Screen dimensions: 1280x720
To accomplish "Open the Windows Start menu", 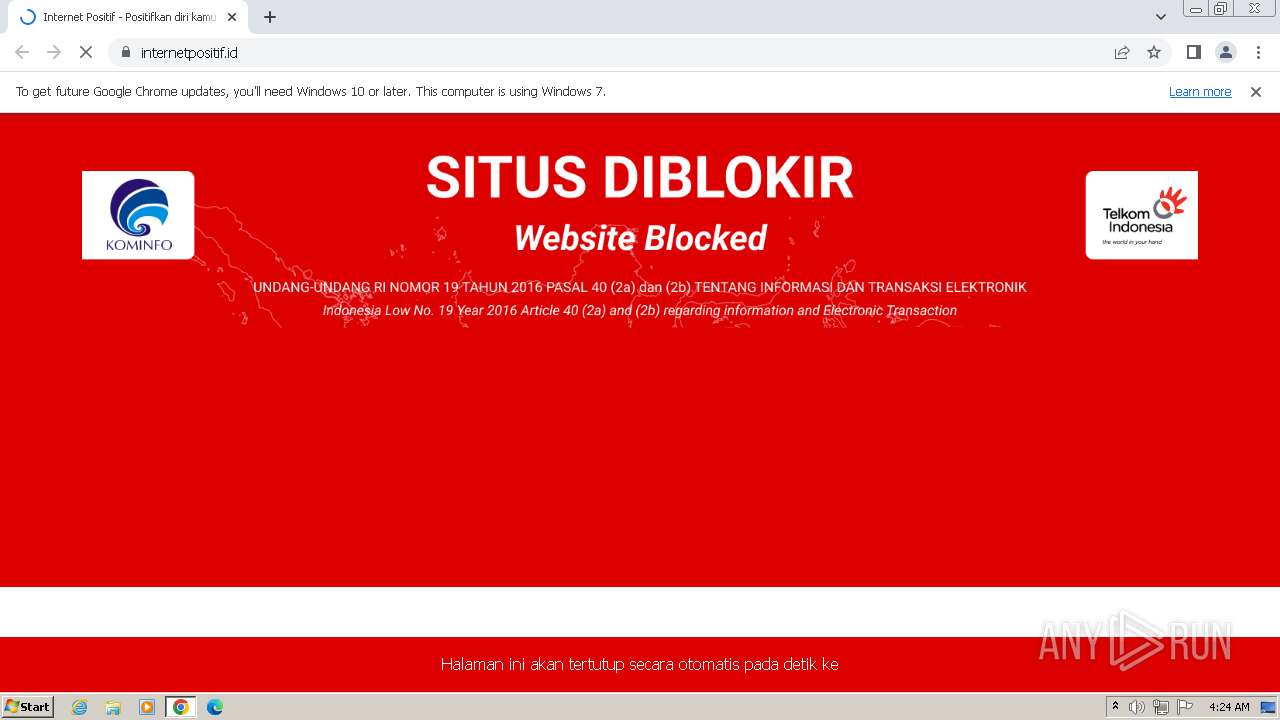I will [x=28, y=706].
